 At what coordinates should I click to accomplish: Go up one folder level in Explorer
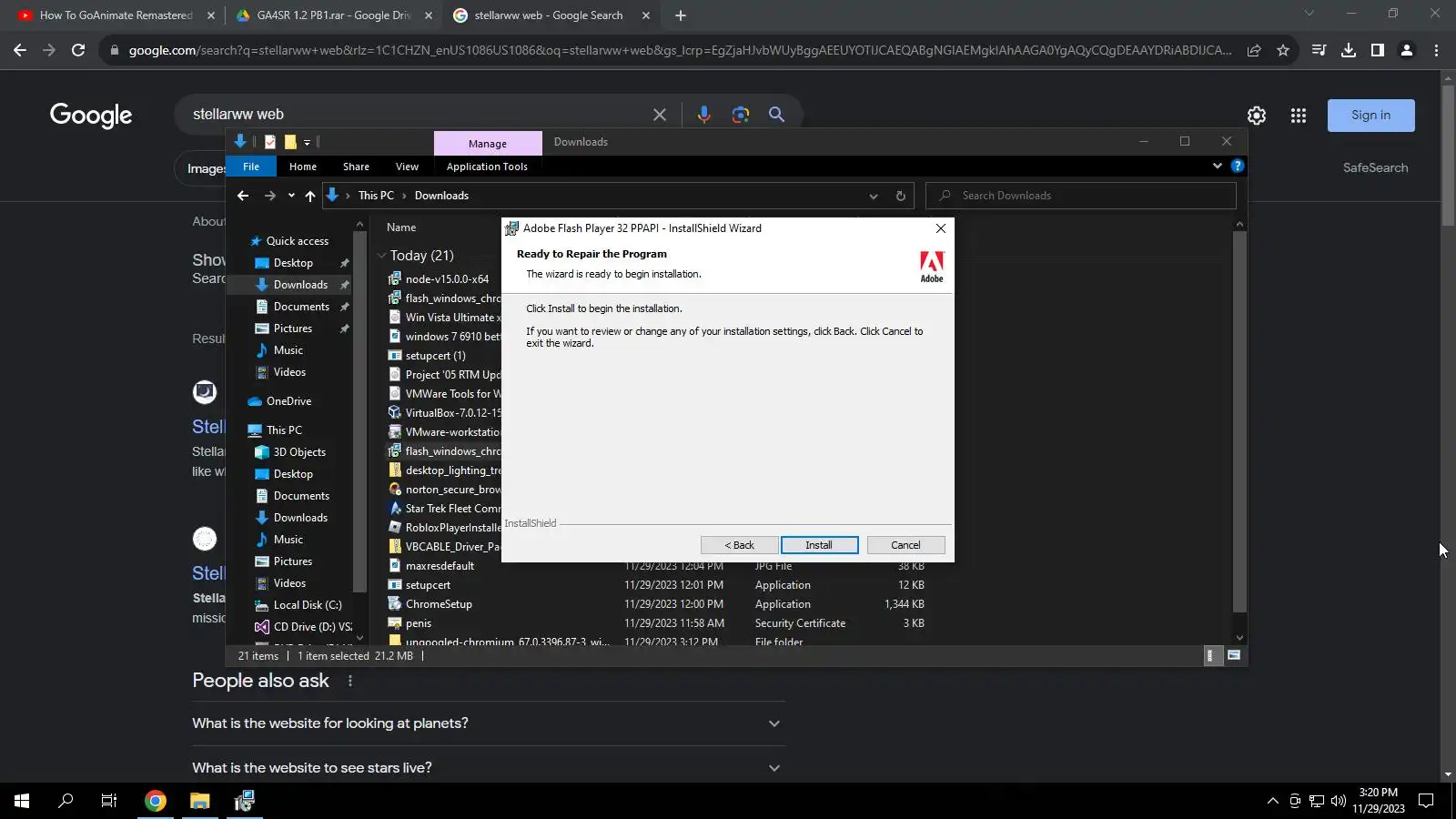(x=310, y=196)
